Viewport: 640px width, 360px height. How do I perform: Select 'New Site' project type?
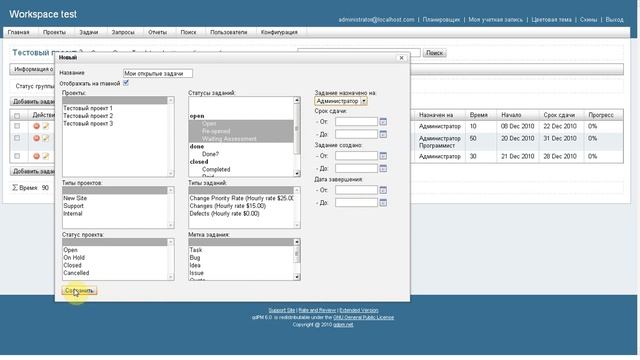75,198
